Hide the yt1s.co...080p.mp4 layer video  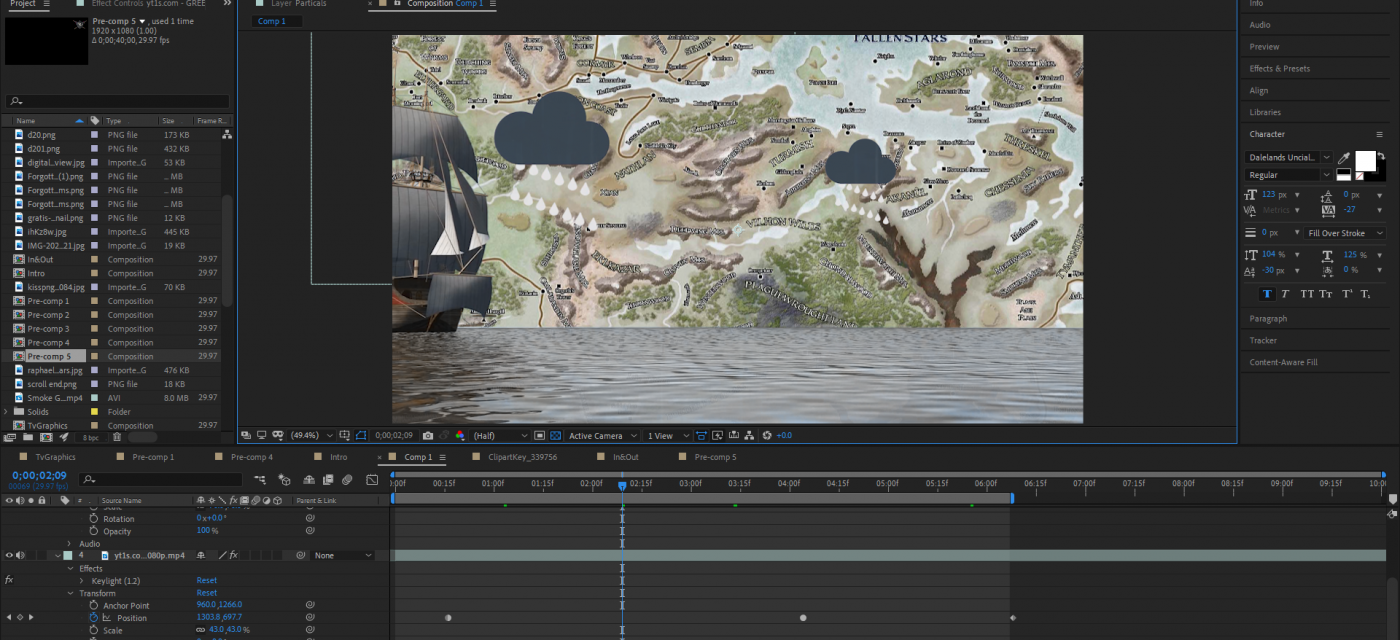[9, 555]
